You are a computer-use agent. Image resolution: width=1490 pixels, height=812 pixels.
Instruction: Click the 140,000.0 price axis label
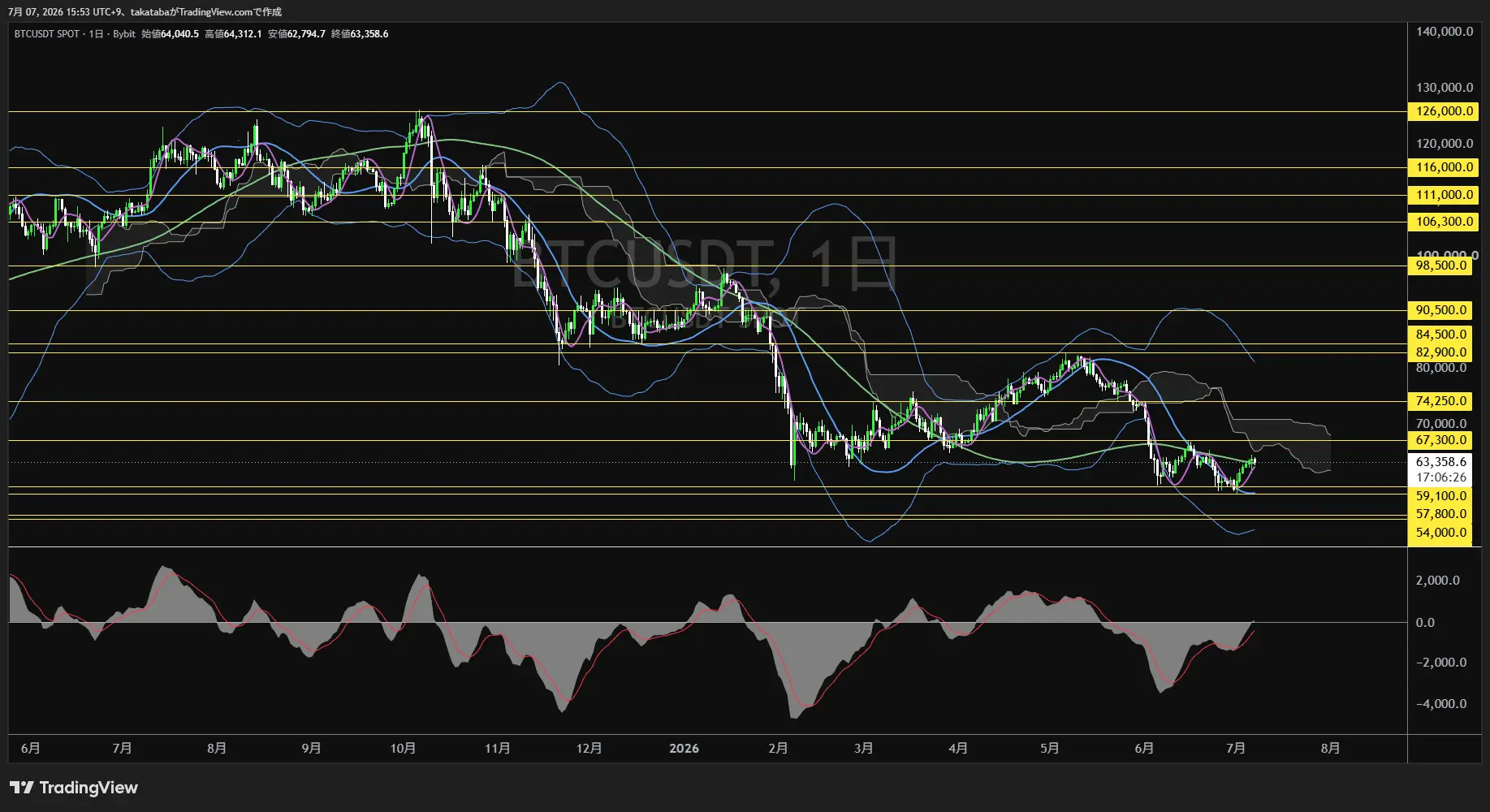click(1445, 32)
